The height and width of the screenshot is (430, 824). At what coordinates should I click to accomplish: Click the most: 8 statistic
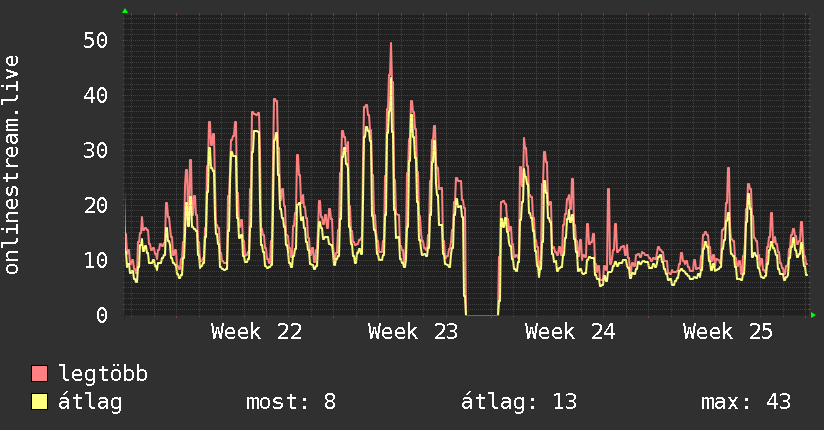[291, 402]
